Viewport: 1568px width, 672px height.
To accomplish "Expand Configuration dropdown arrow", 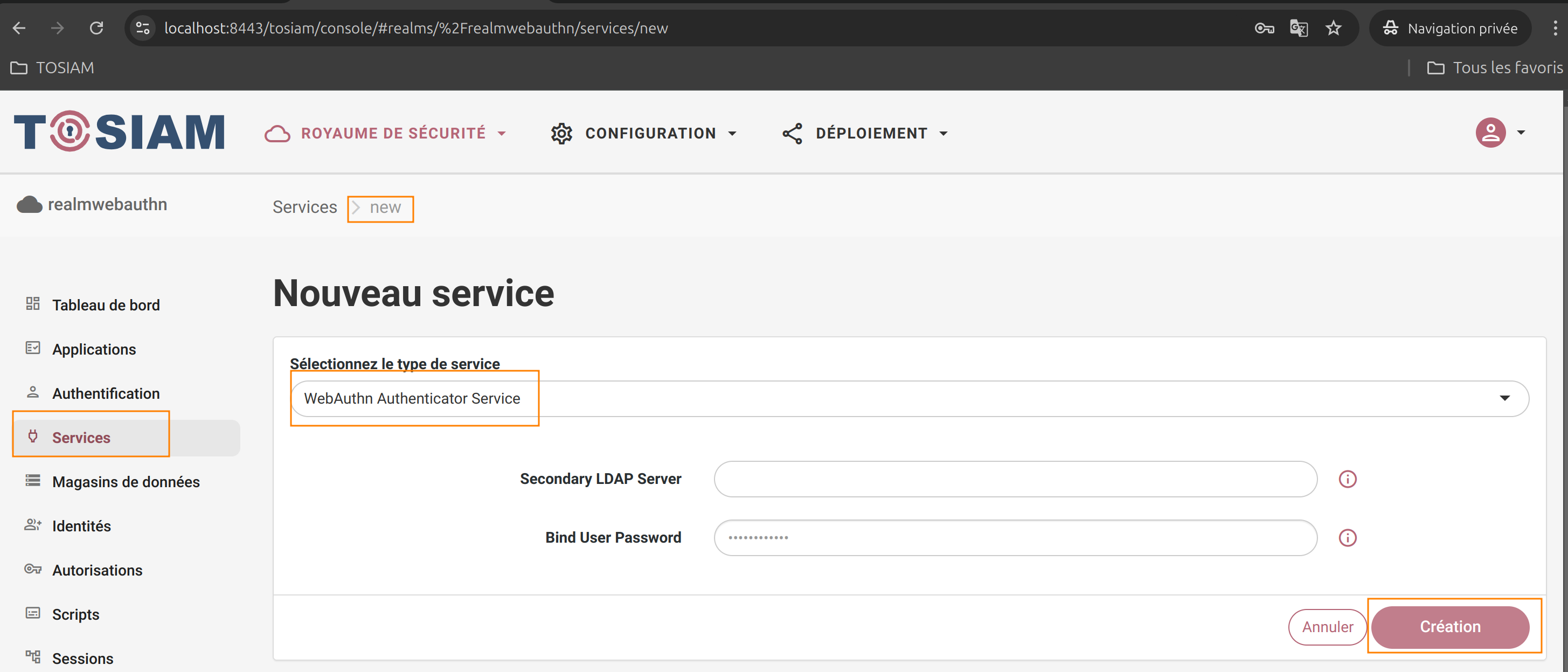I will [732, 133].
